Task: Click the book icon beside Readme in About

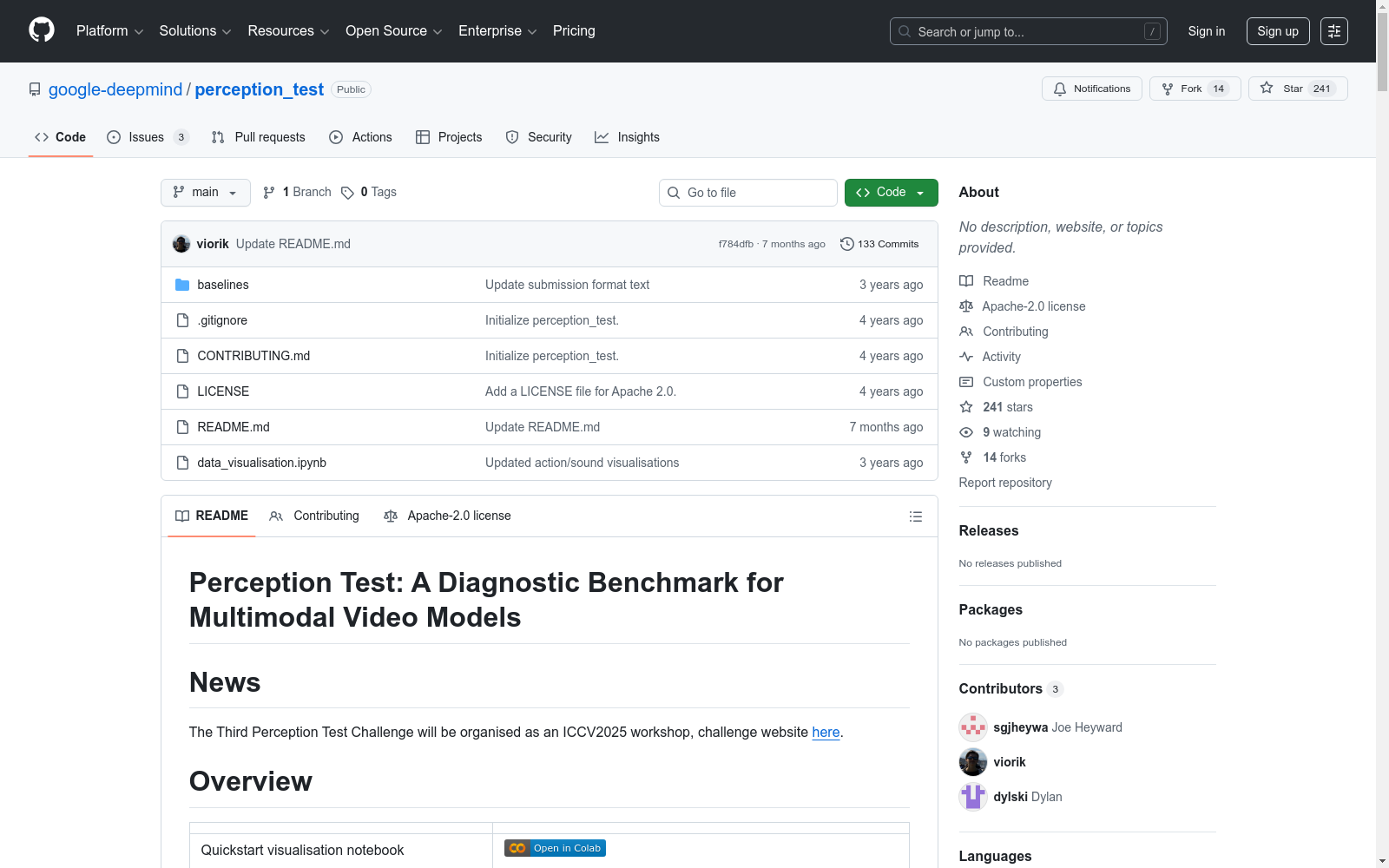Action: pyautogui.click(x=966, y=281)
